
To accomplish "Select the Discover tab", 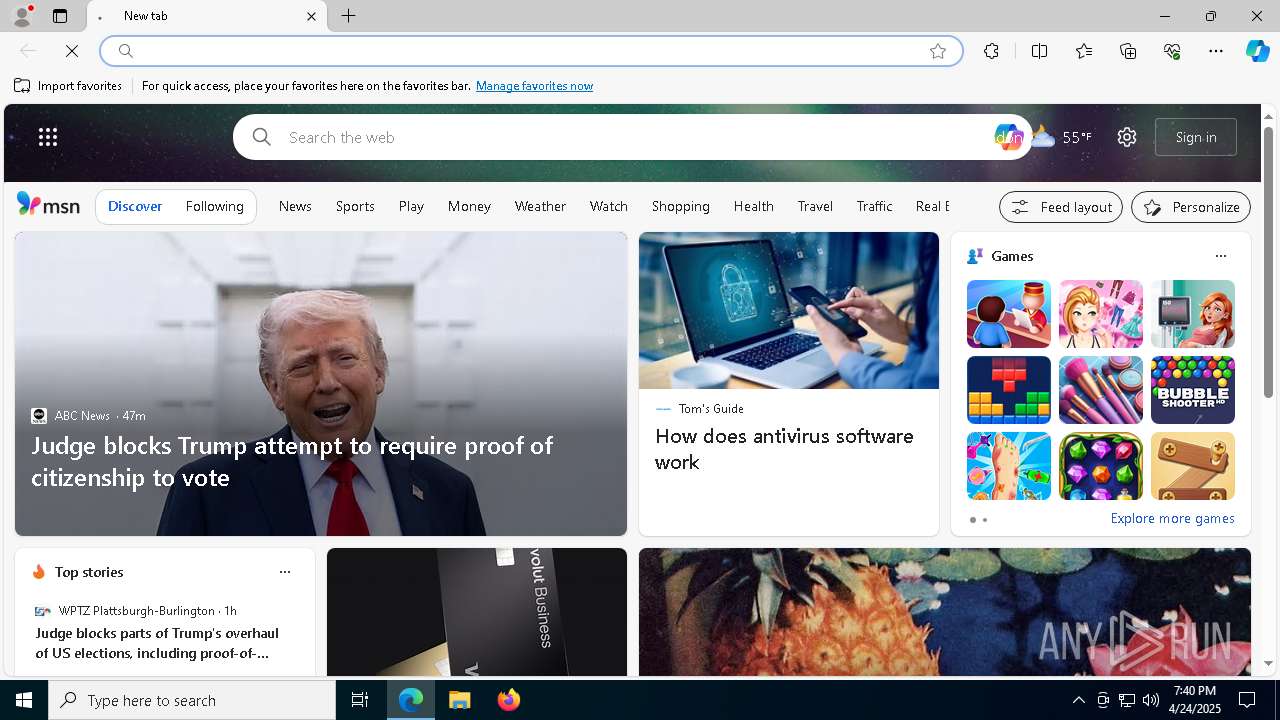I will coord(135,206).
